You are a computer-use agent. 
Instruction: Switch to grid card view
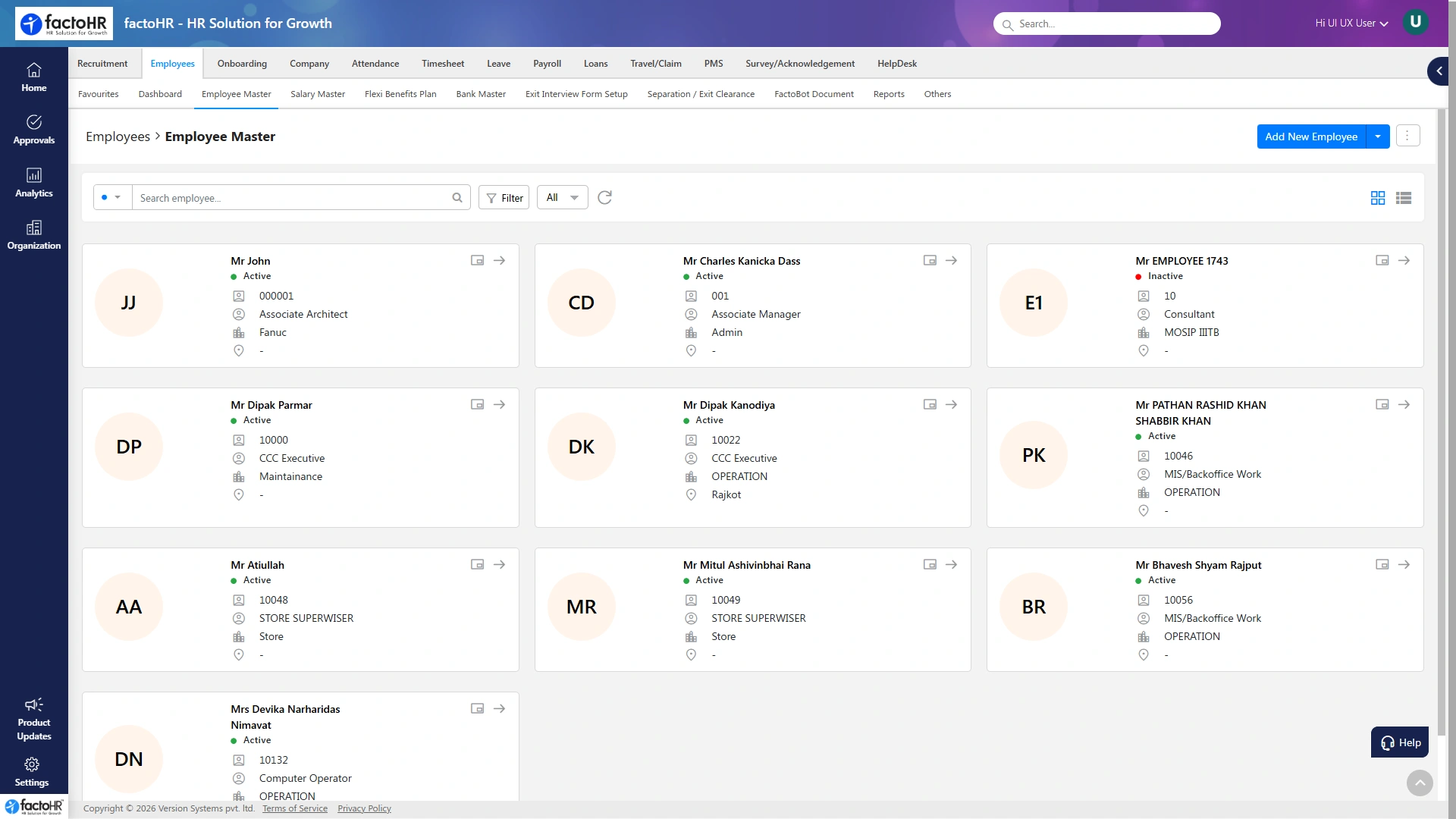pos(1378,198)
